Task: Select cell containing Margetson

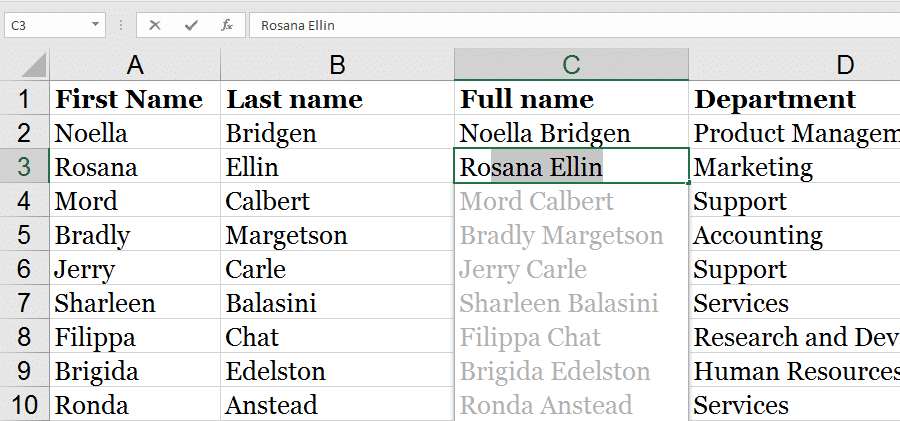Action: pos(338,235)
